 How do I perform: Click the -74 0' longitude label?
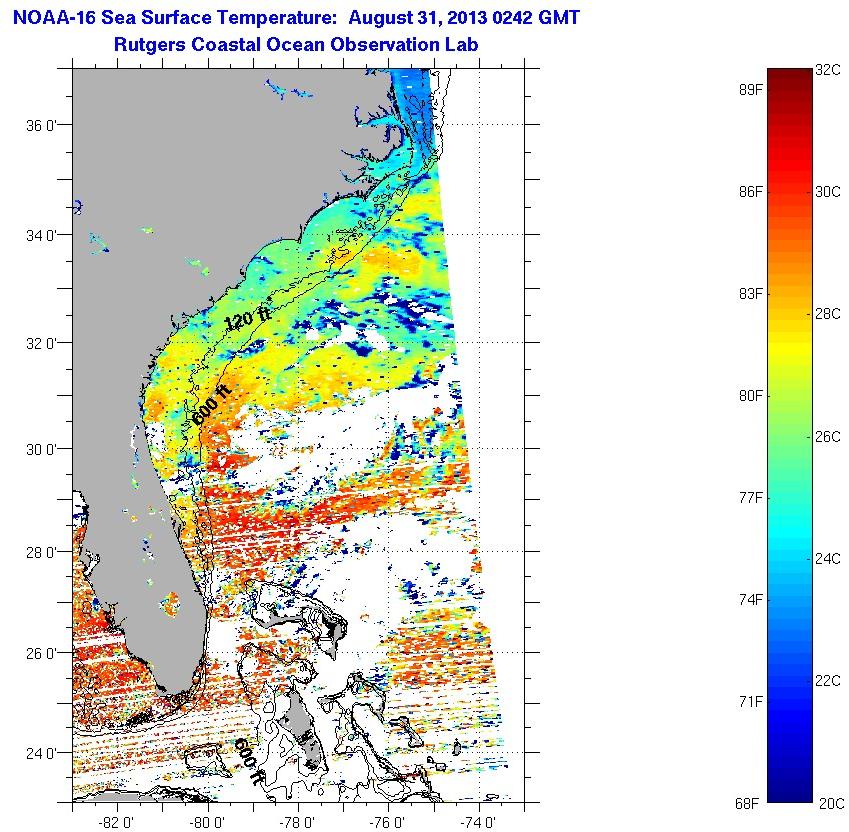click(478, 823)
